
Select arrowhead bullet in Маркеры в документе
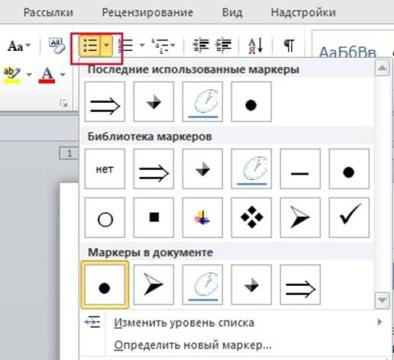tap(154, 285)
